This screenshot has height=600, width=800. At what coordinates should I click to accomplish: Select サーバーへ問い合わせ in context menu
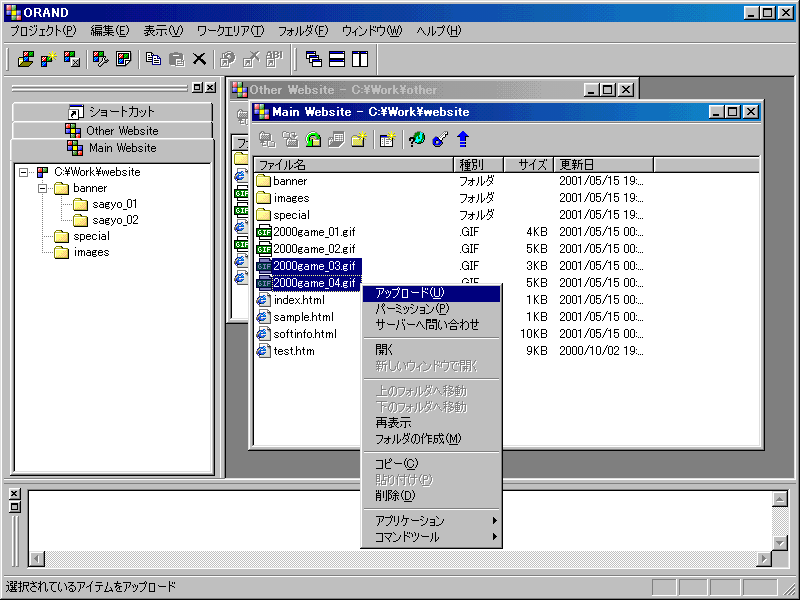pos(431,325)
